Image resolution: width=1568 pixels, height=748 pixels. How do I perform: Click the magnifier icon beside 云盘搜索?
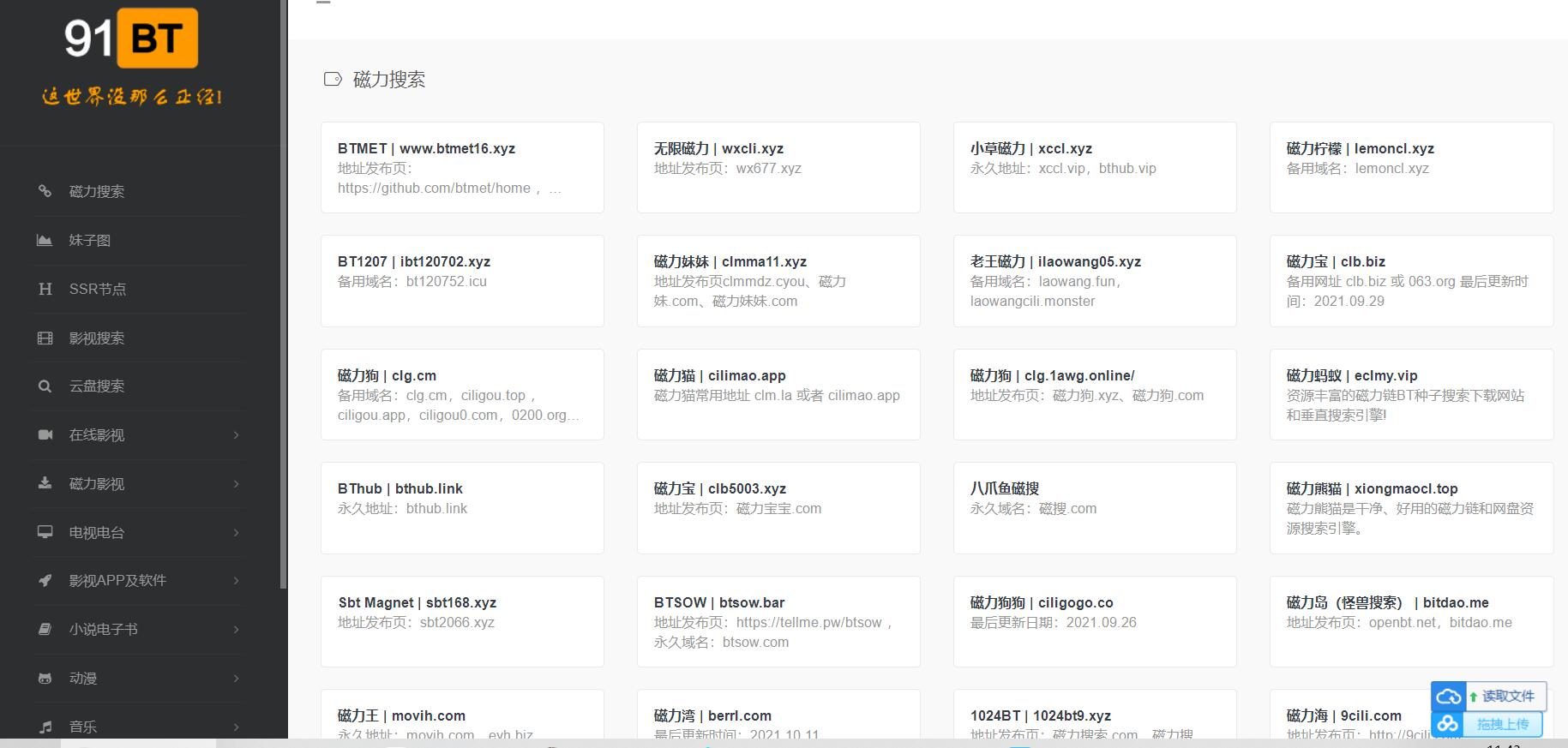45,386
